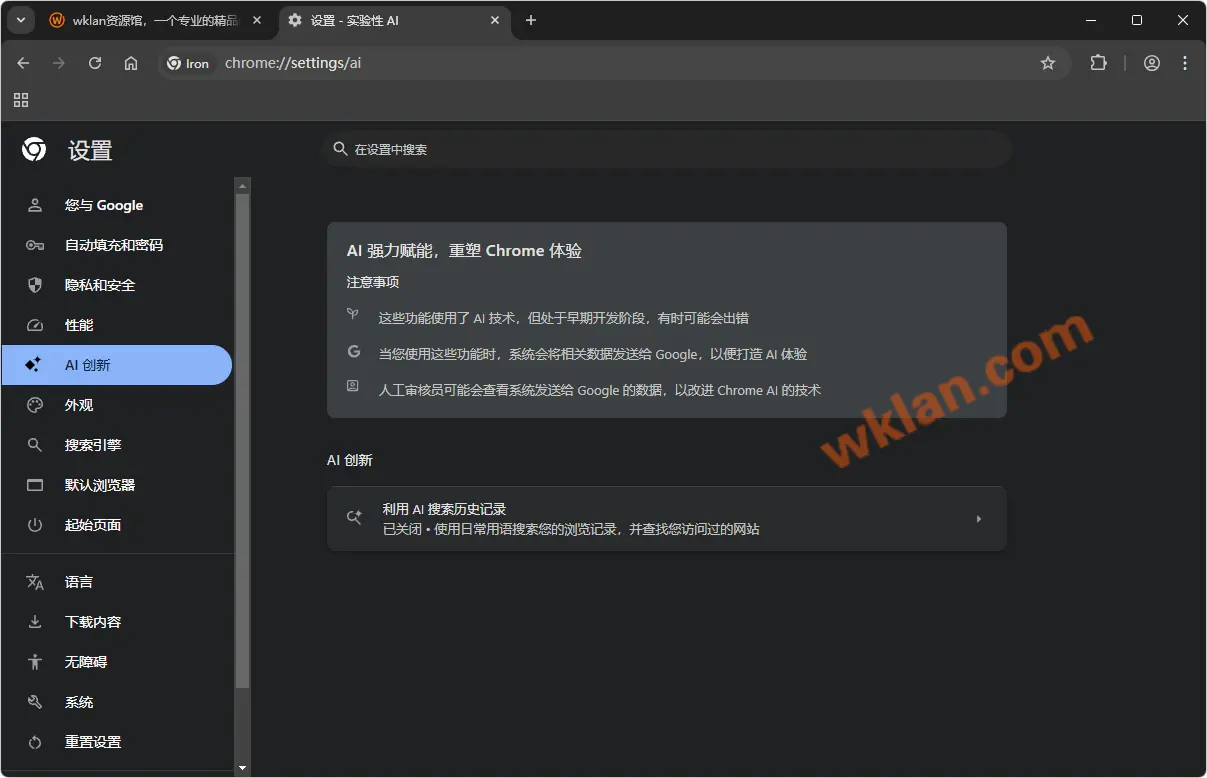Click the Chrome logo beside 设置
1207x778 pixels.
[34, 150]
